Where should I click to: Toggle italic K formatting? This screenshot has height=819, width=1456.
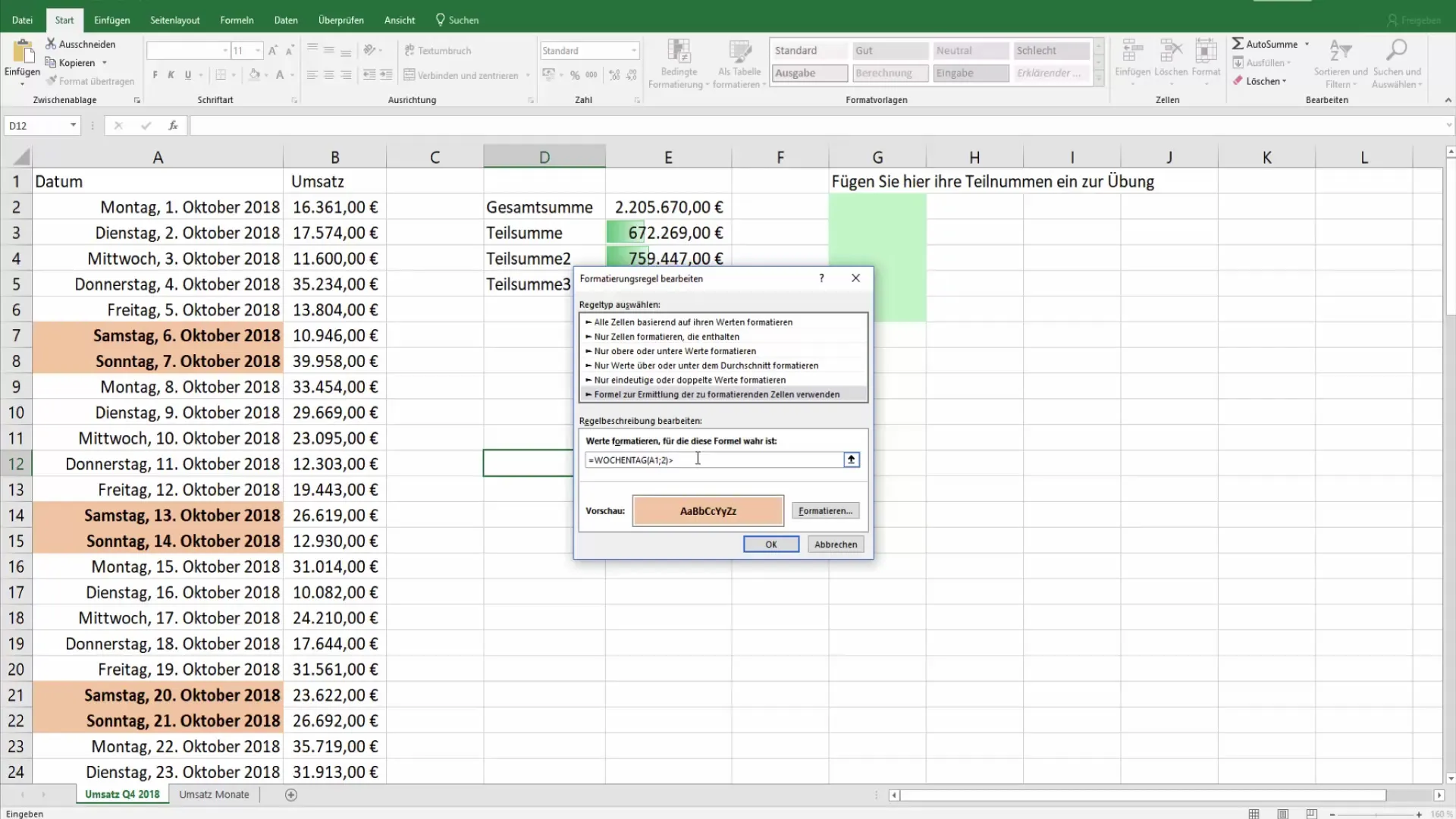tap(171, 75)
